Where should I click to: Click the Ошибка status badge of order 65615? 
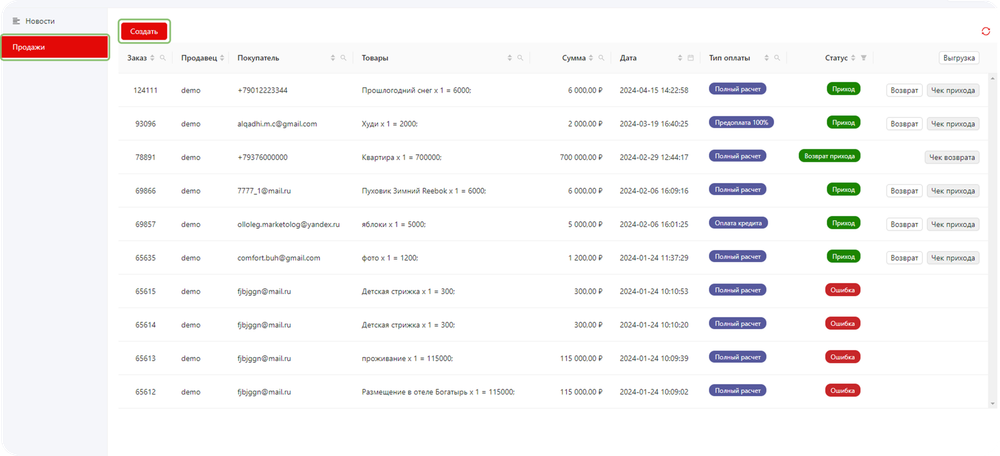click(843, 290)
